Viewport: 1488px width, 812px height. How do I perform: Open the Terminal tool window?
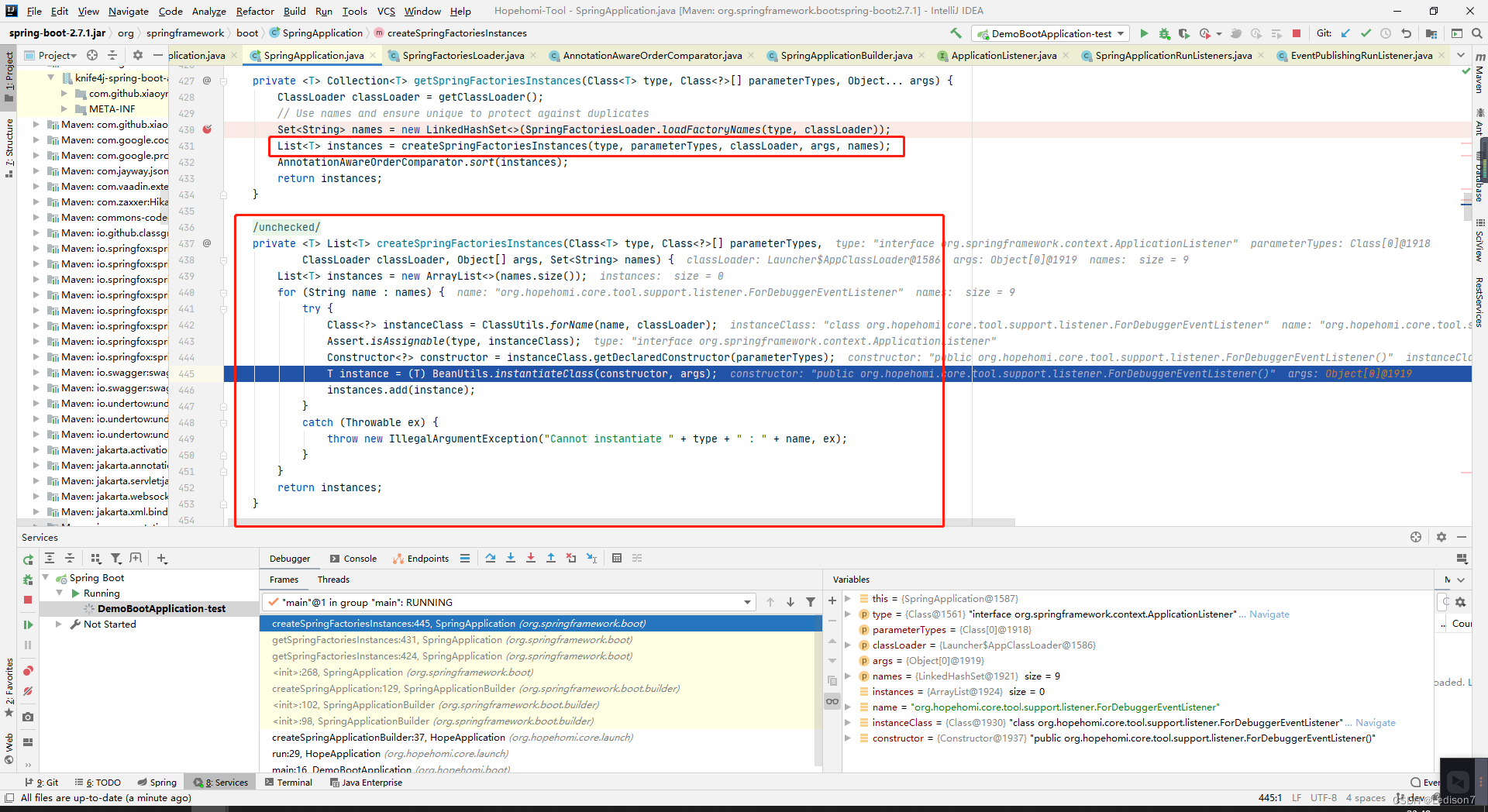coord(288,782)
